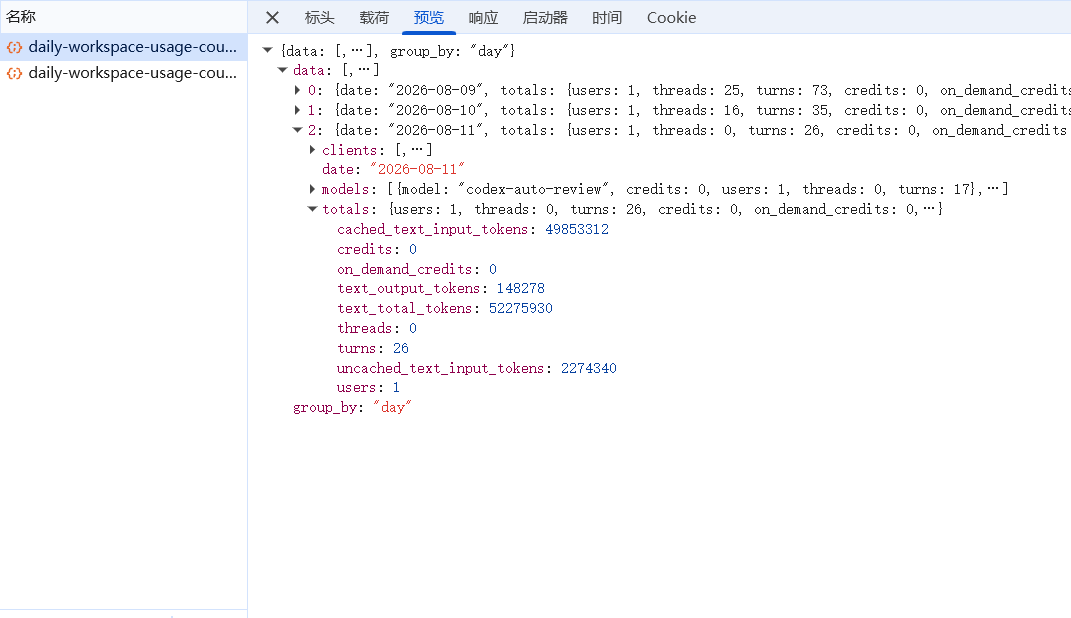Collapse item 2 dated 2026-08-11
Image resolution: width=1071 pixels, height=618 pixels.
[297, 130]
